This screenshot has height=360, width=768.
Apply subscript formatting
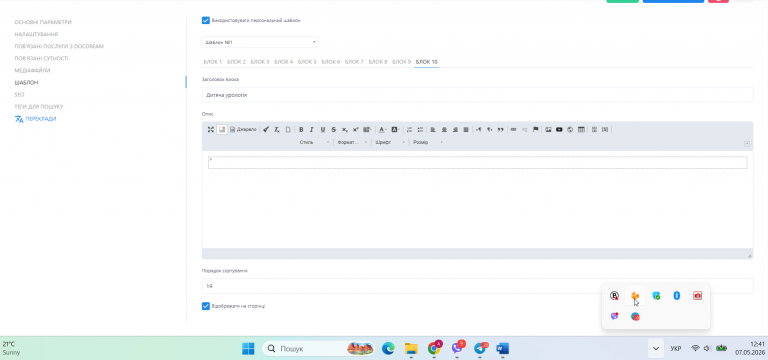tap(345, 130)
